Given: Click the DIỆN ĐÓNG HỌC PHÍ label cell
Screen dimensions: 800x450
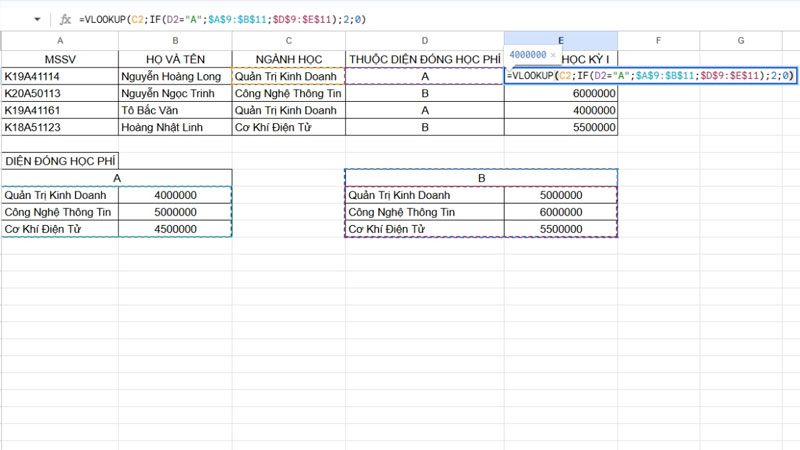Looking at the screenshot, I should tap(60, 161).
